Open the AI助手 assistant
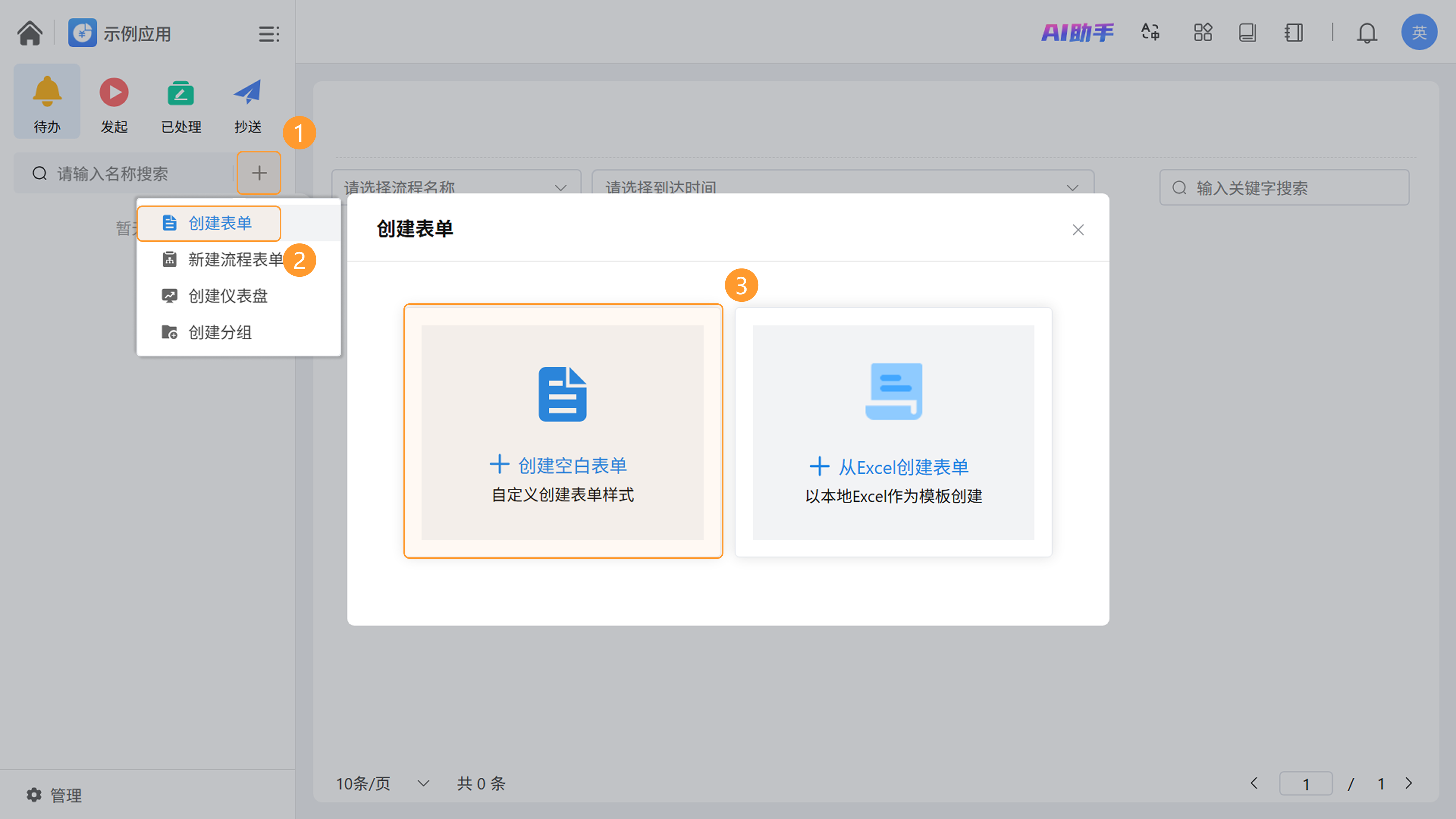Screen dimensions: 1456x819 1077,32
